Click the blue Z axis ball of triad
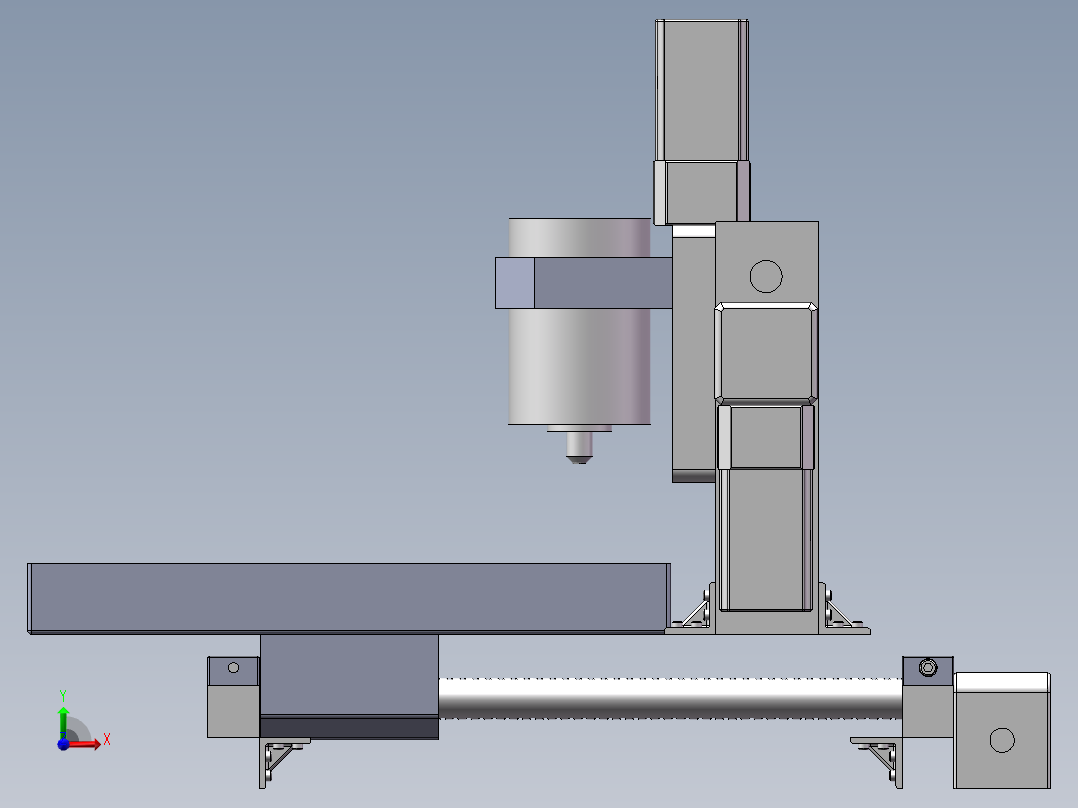The width and height of the screenshot is (1078, 808). click(x=63, y=745)
